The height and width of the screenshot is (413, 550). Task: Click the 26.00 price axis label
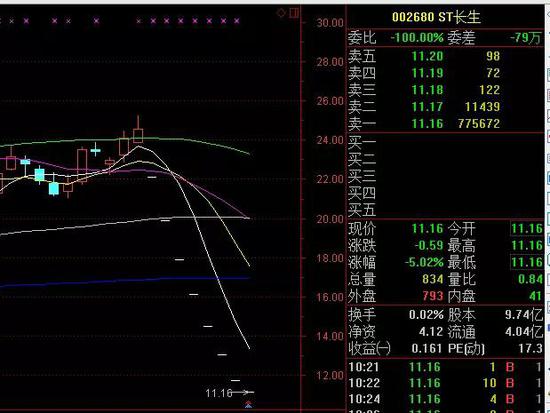click(330, 101)
